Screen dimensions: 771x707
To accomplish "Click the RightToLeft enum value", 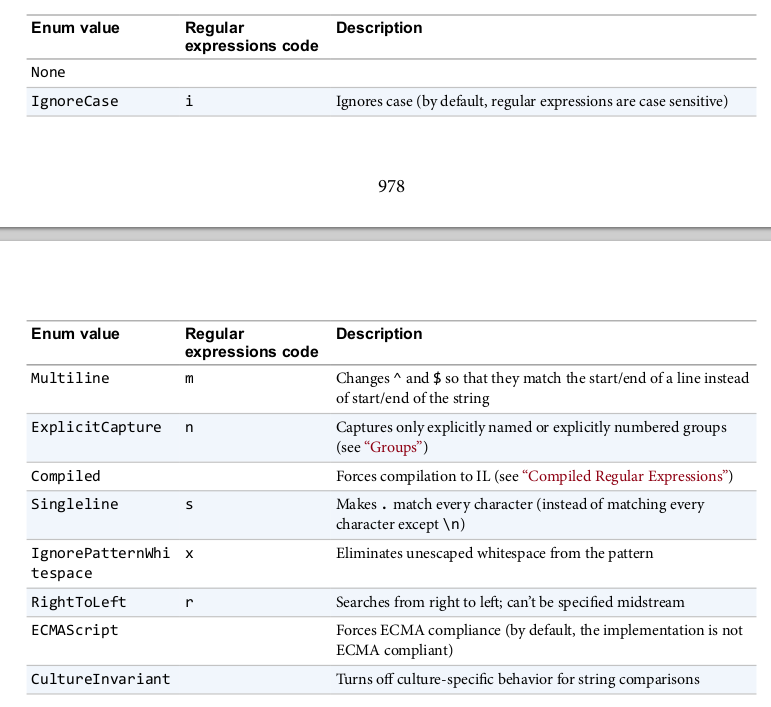I will click(79, 602).
